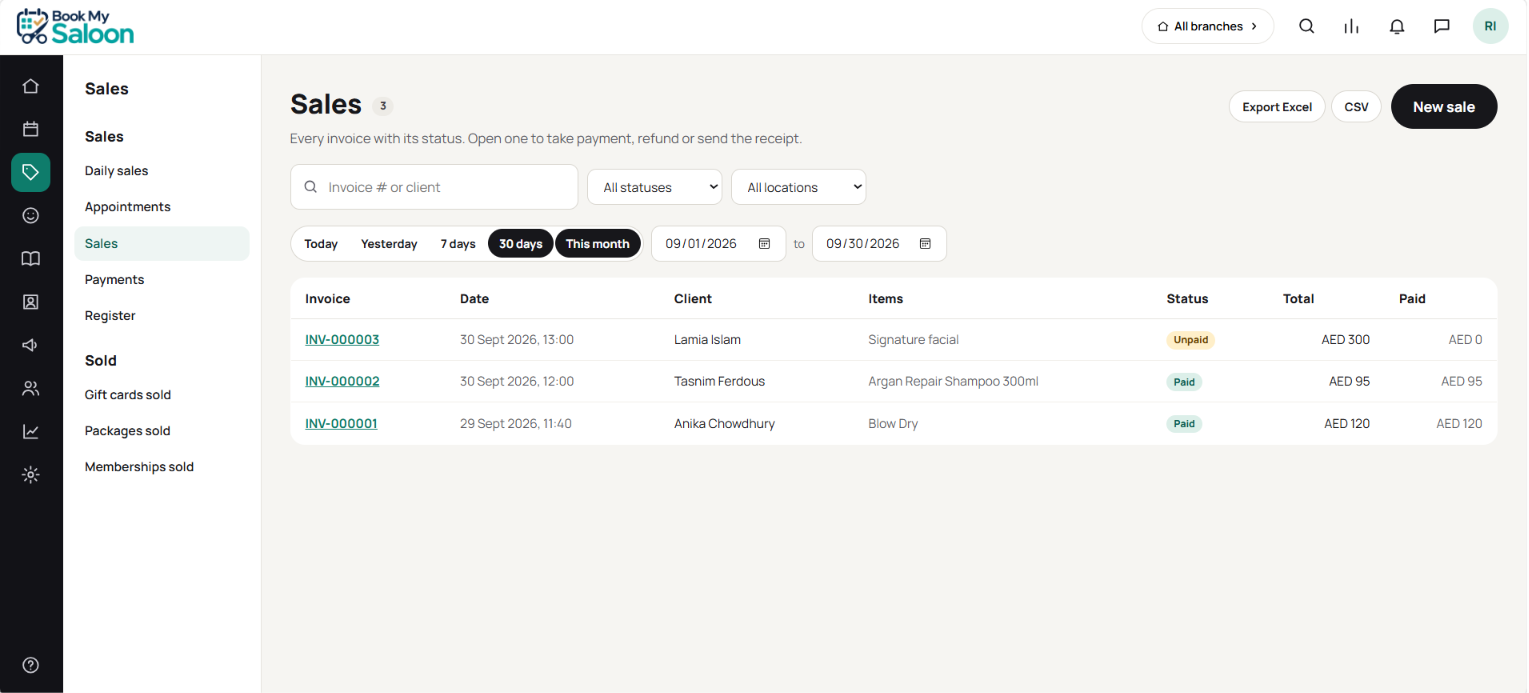
Task: Open the end date calendar picker icon
Action: coord(925,244)
